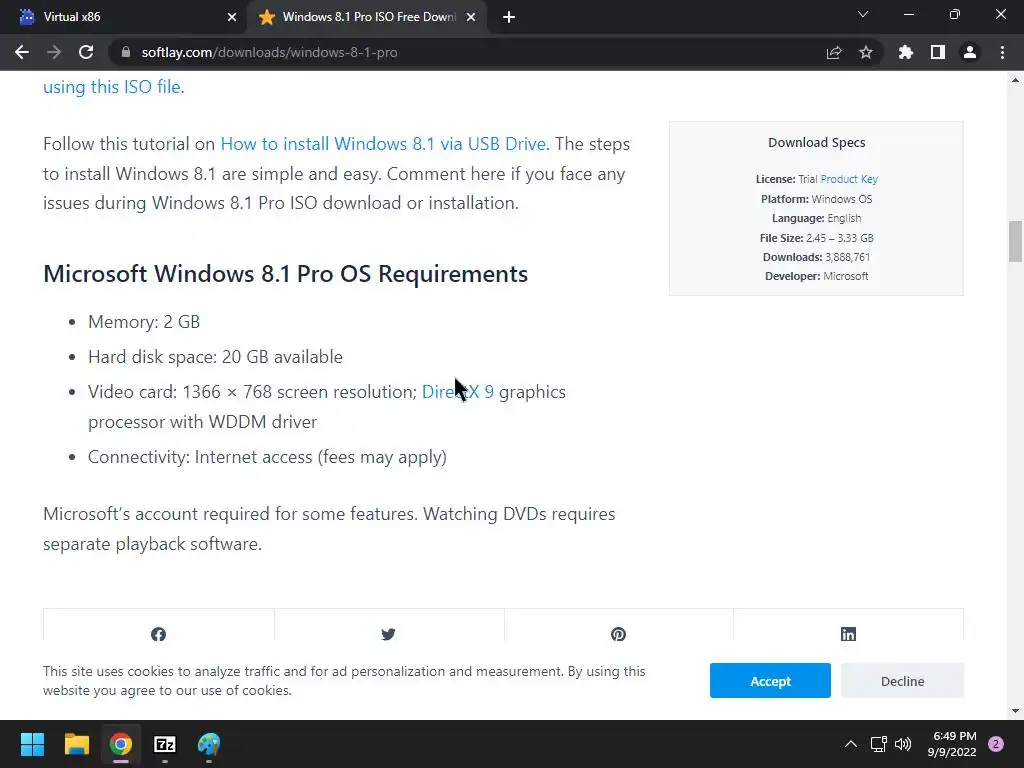Open the clock showing 6:49 PM

tap(952, 744)
